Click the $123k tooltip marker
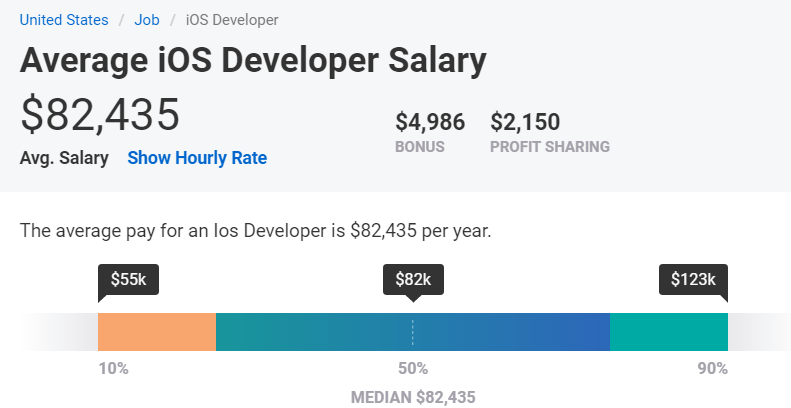Image resolution: width=791 pixels, height=408 pixels. click(693, 279)
